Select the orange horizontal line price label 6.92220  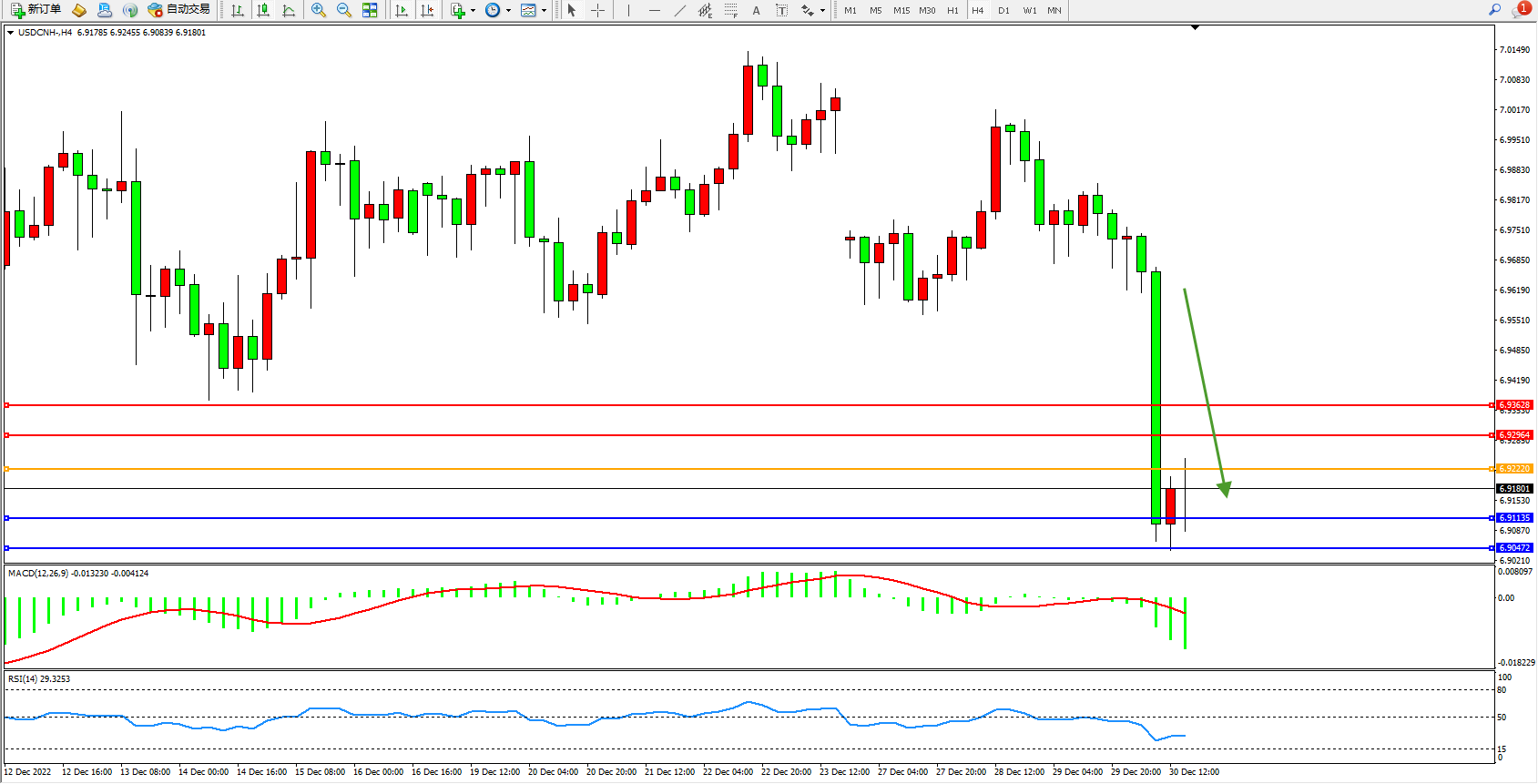coord(1514,469)
